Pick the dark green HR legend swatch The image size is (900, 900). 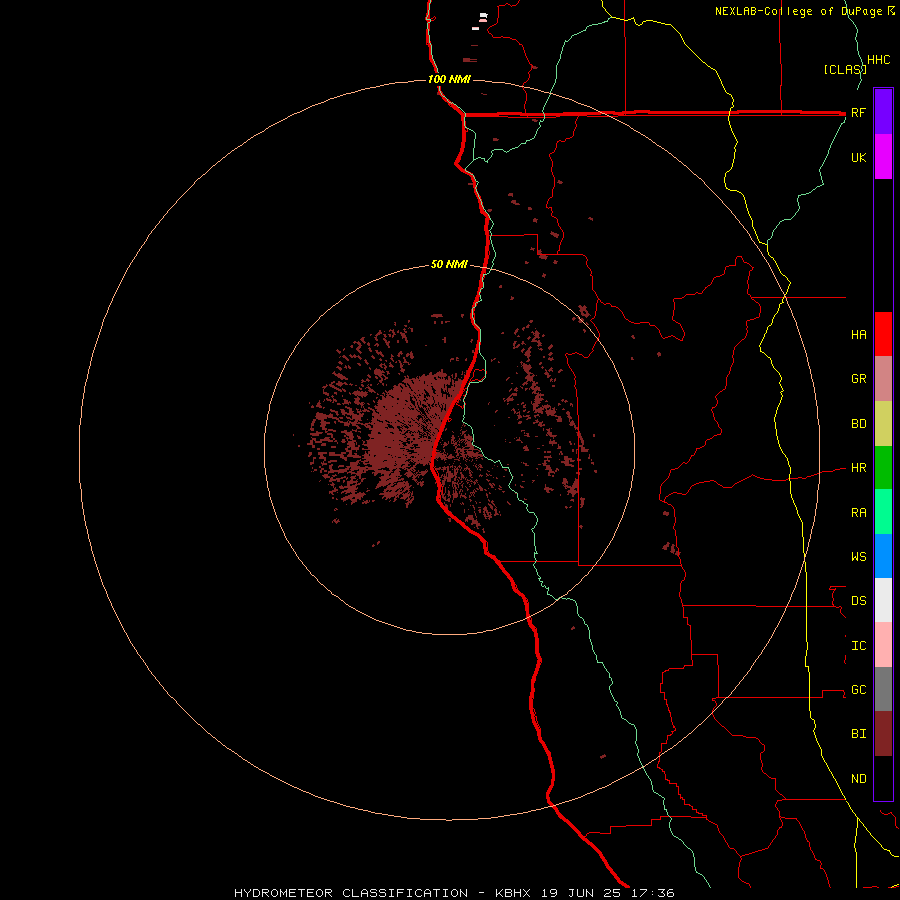pyautogui.click(x=883, y=468)
